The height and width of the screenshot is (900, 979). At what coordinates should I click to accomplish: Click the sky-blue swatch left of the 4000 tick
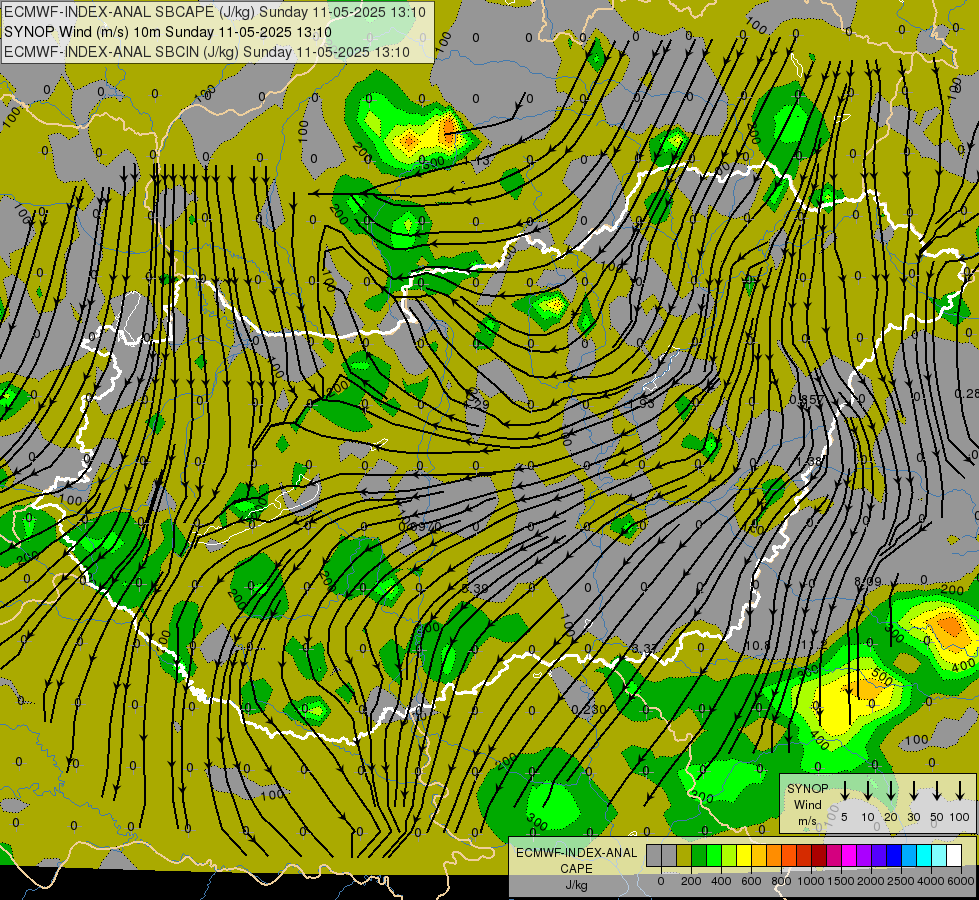pos(910,855)
